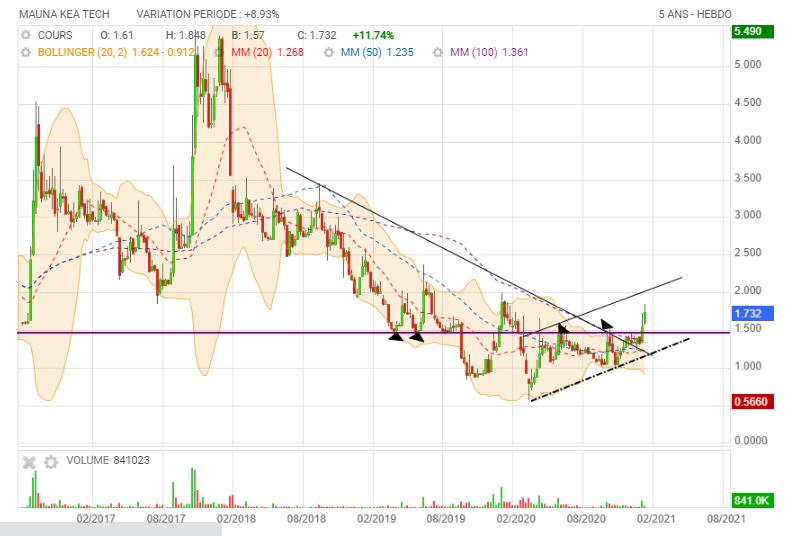Click the volume tag 841.0K
Image resolution: width=795 pixels, height=536 pixels.
[x=752, y=501]
